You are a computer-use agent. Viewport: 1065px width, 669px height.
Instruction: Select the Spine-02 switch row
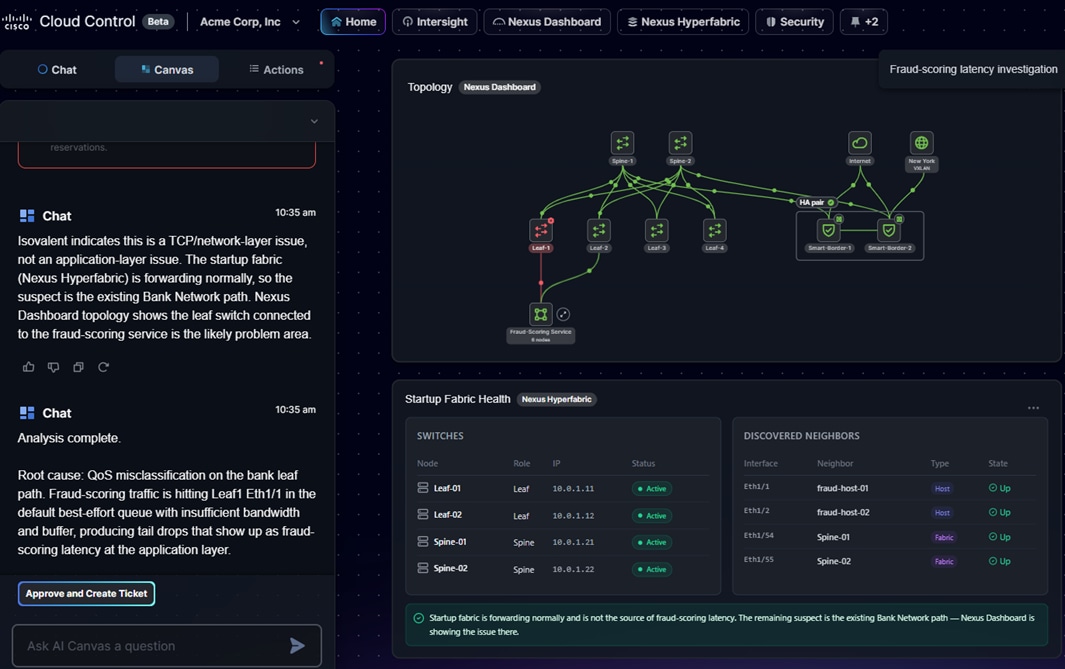pyautogui.click(x=562, y=568)
